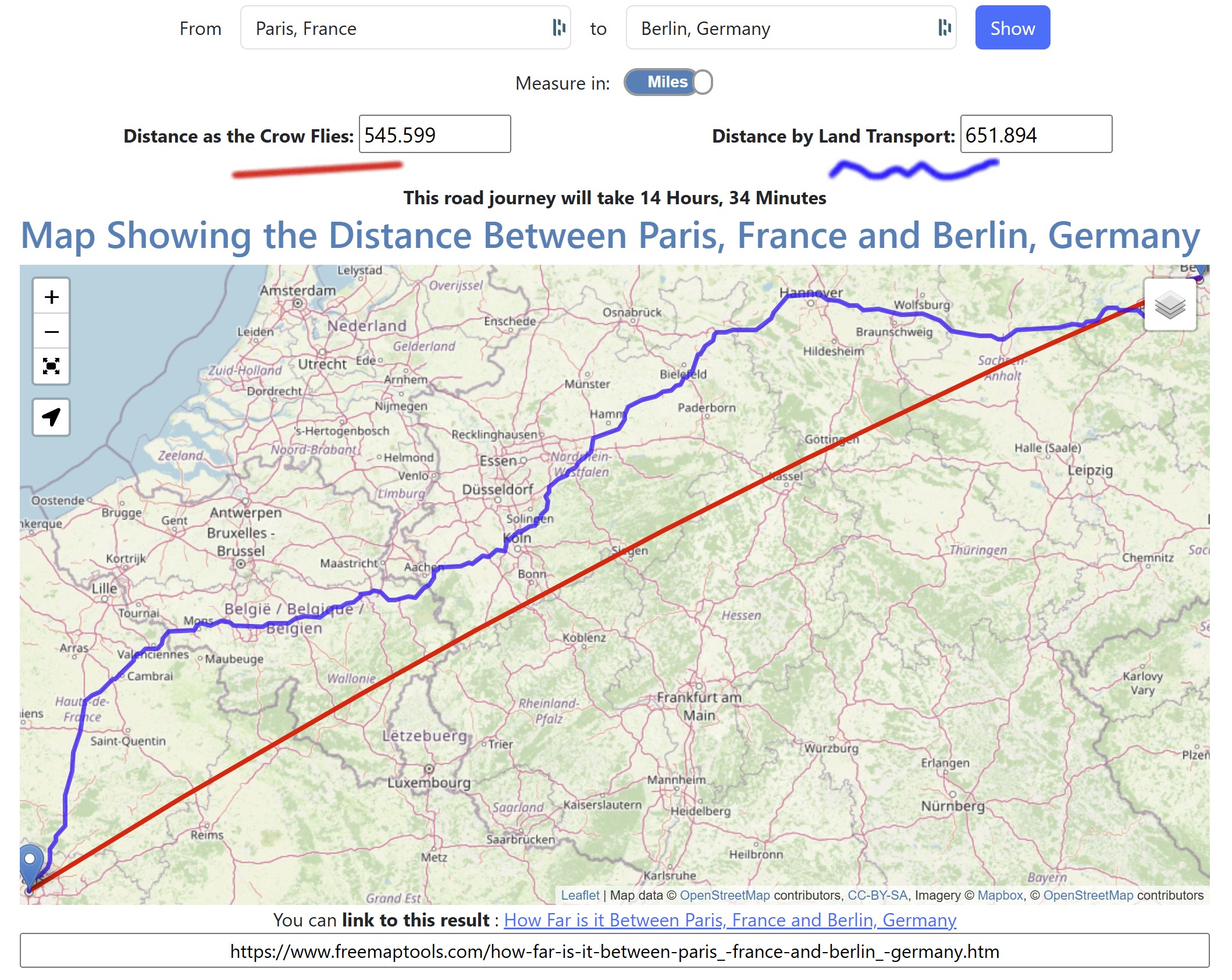Click Heidelberg label on map
The image size is (1232, 980).
[700, 811]
